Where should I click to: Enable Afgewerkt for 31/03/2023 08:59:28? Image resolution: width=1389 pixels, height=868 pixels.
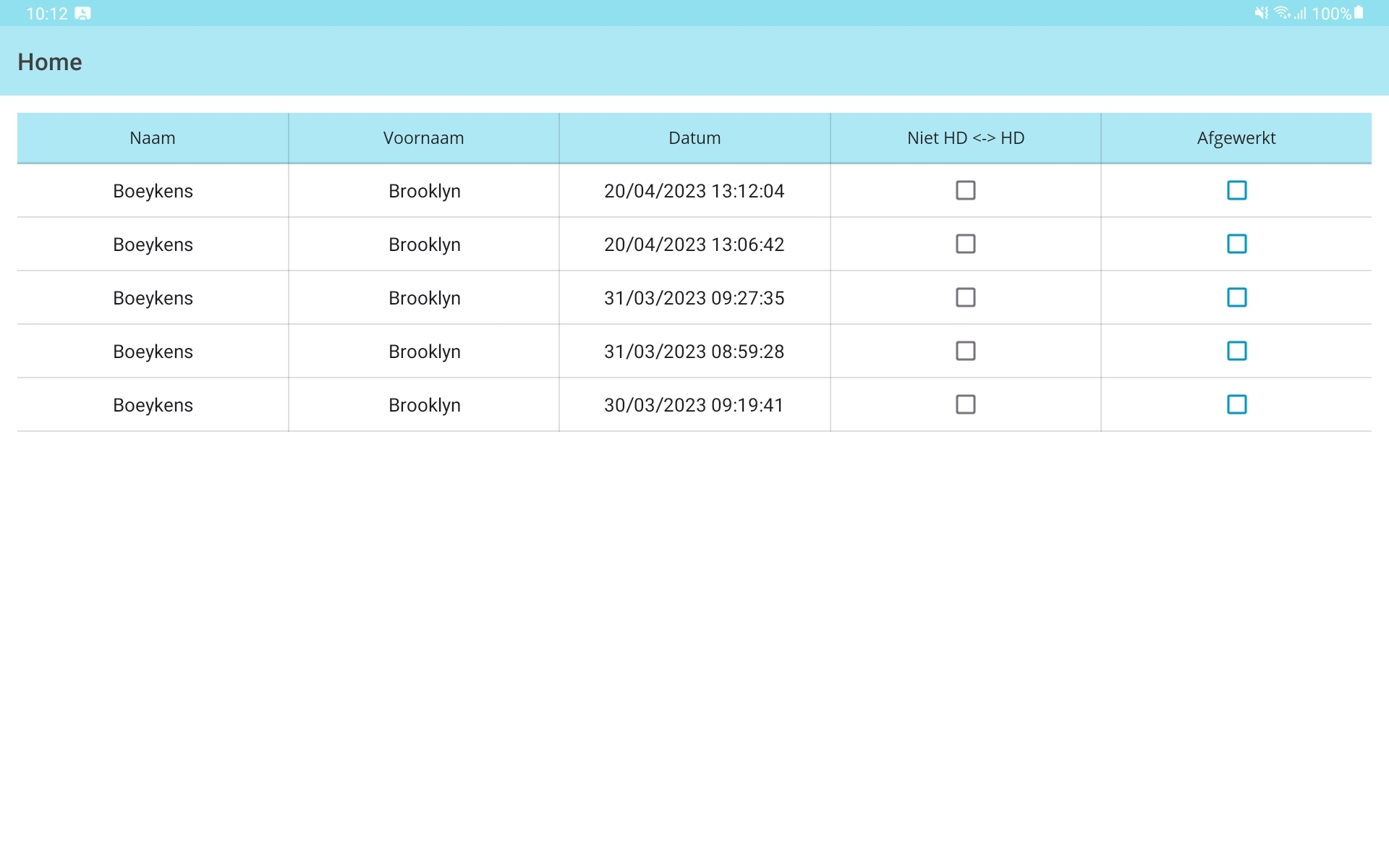1237,351
